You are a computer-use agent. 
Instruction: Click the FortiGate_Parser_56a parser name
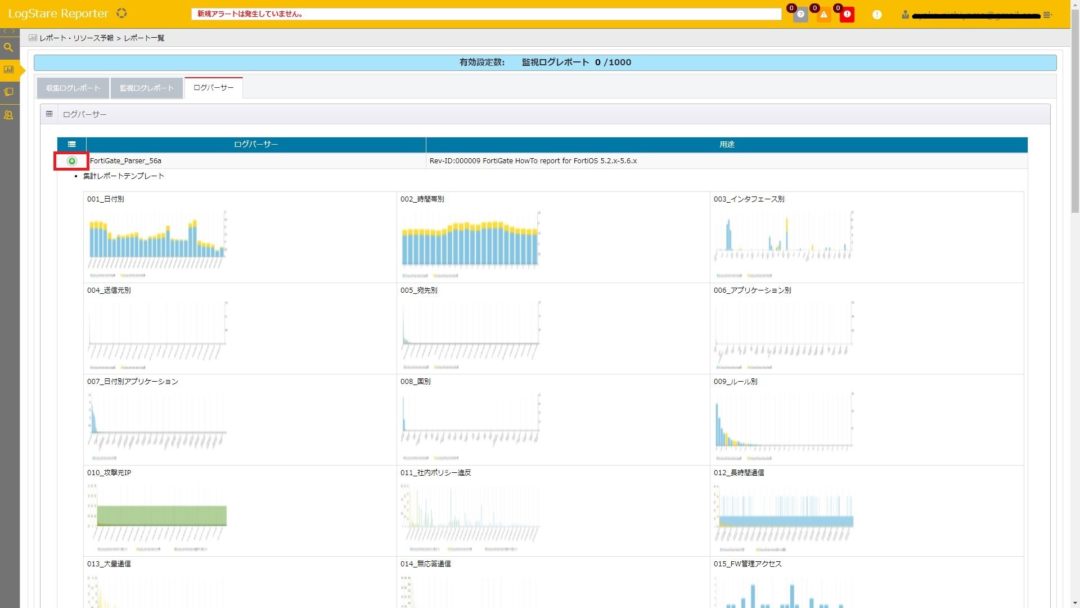pyautogui.click(x=125, y=161)
